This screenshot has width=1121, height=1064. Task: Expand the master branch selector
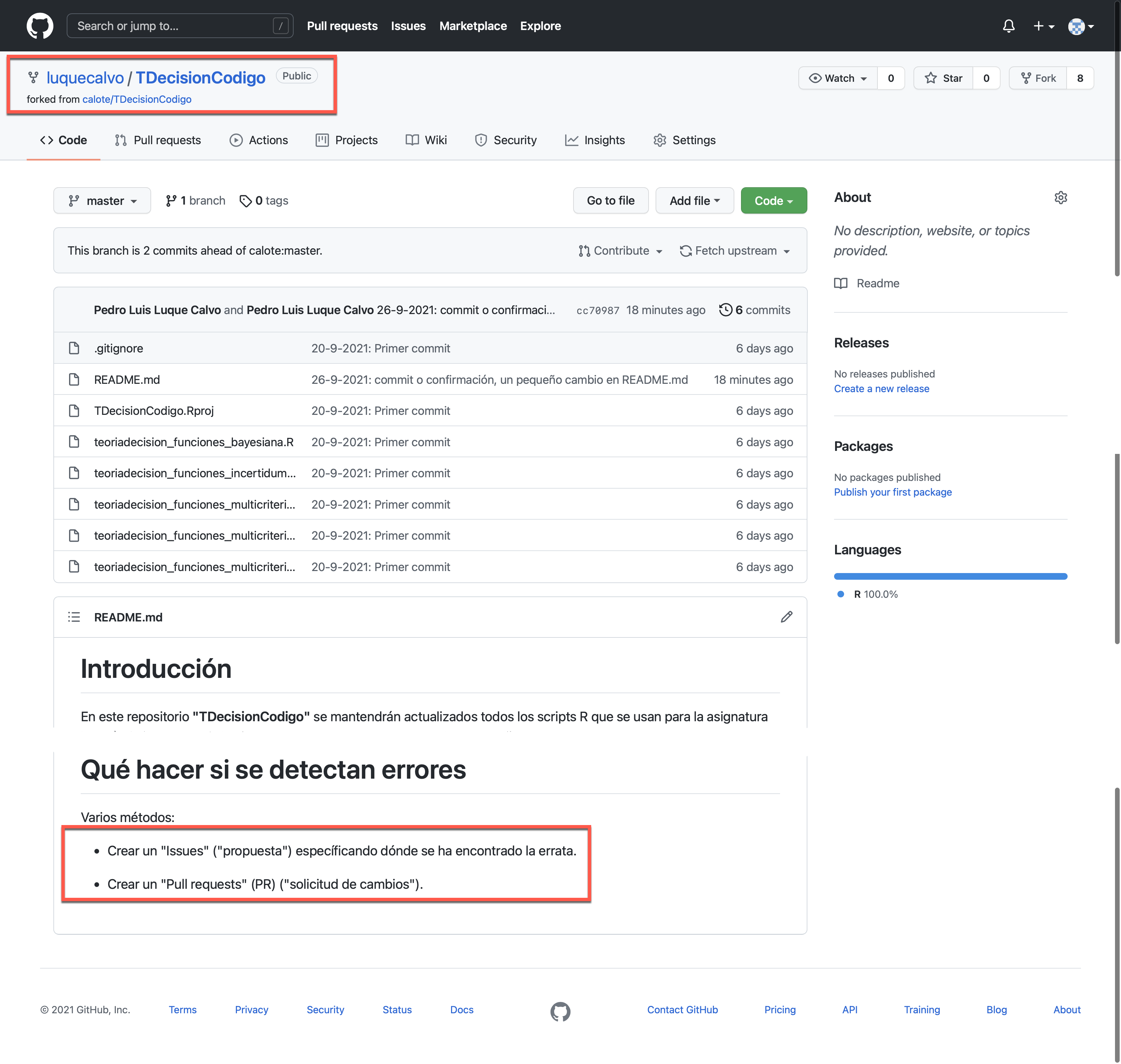click(x=102, y=201)
